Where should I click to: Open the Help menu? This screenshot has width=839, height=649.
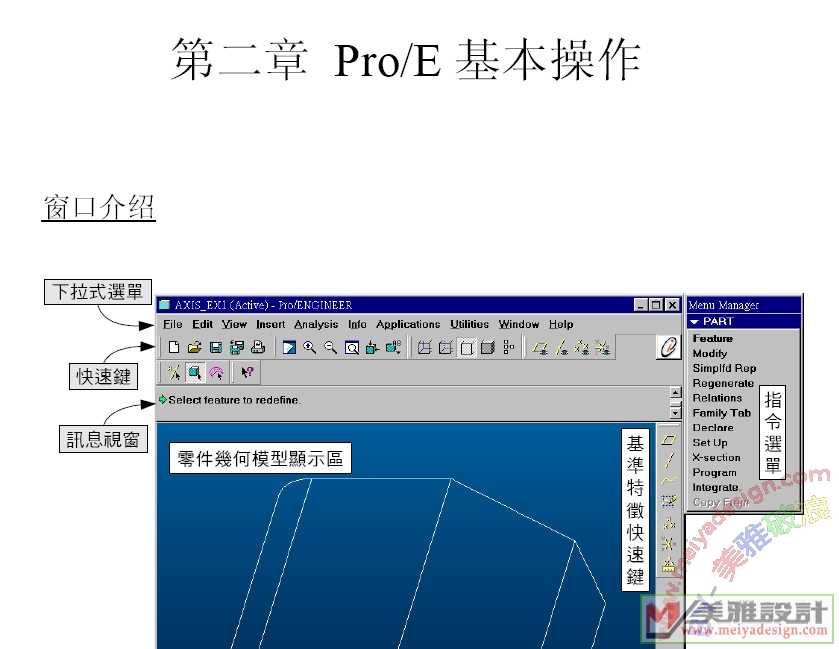coord(561,324)
